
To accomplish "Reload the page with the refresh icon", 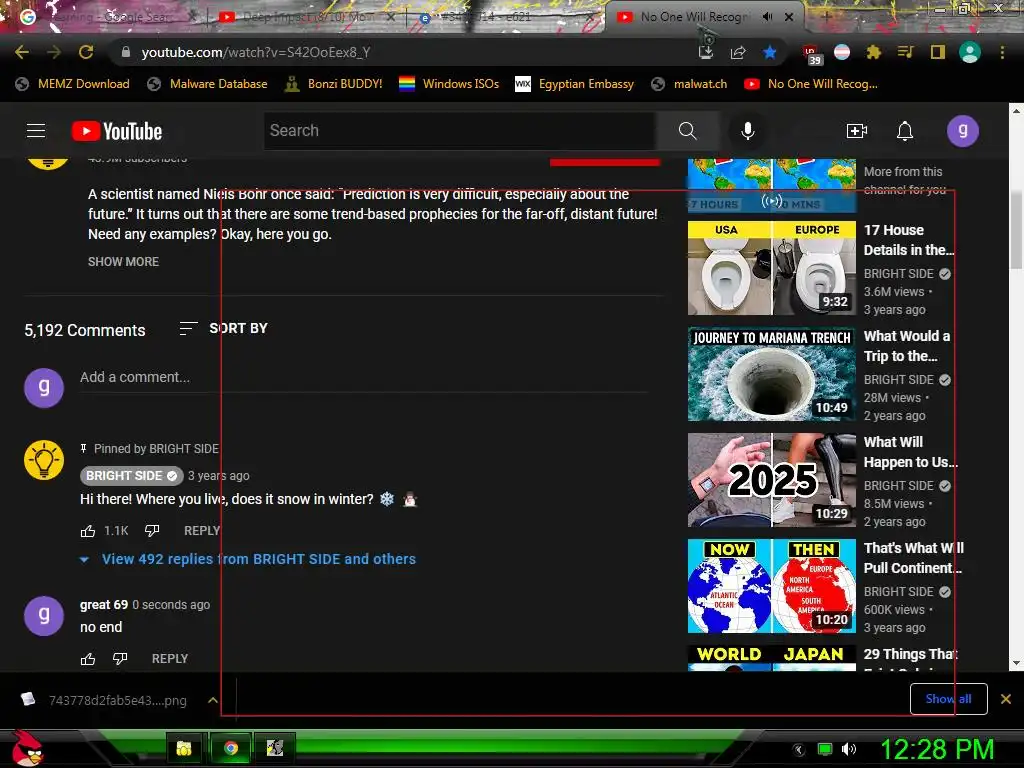I will click(x=86, y=52).
